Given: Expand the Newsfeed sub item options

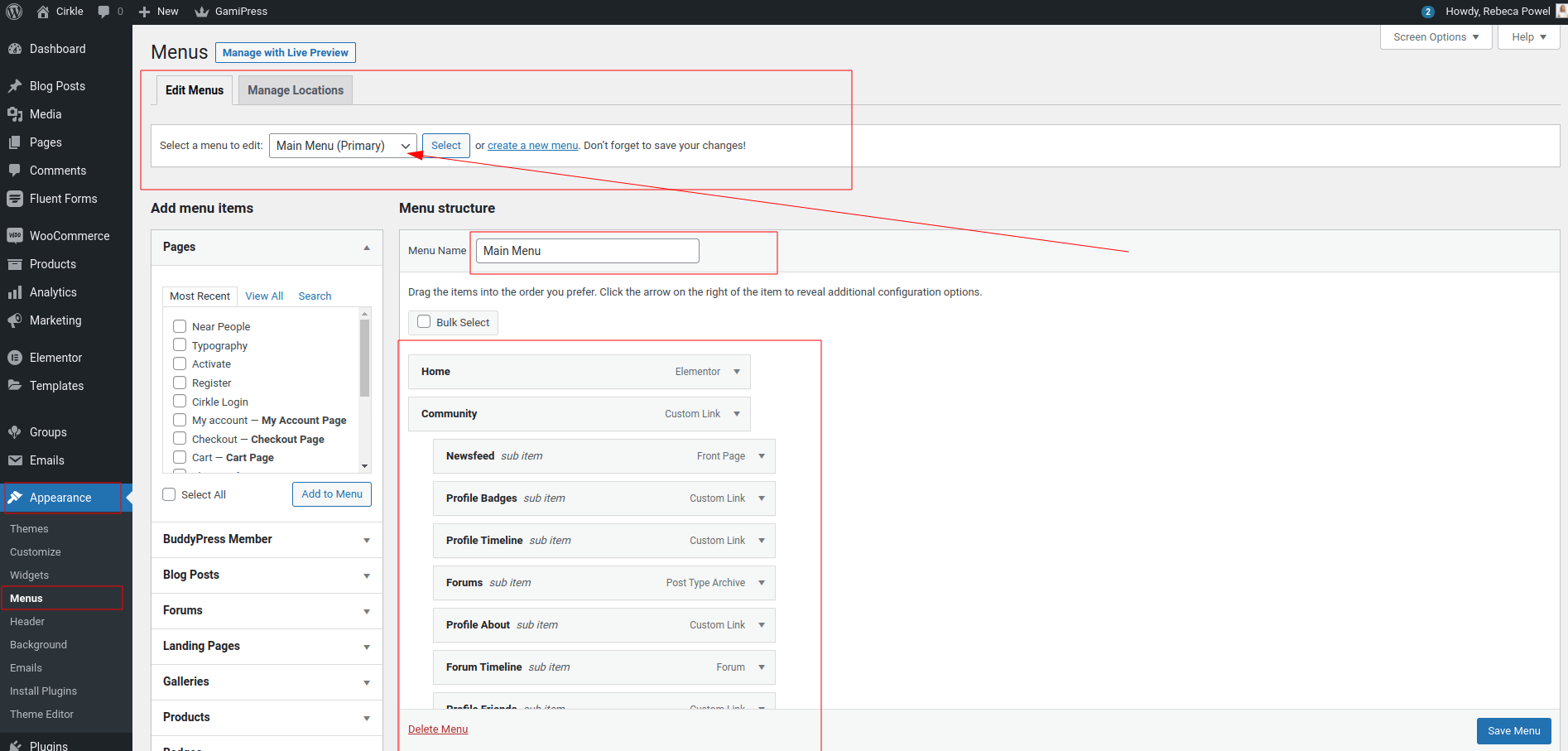Looking at the screenshot, I should 762,456.
